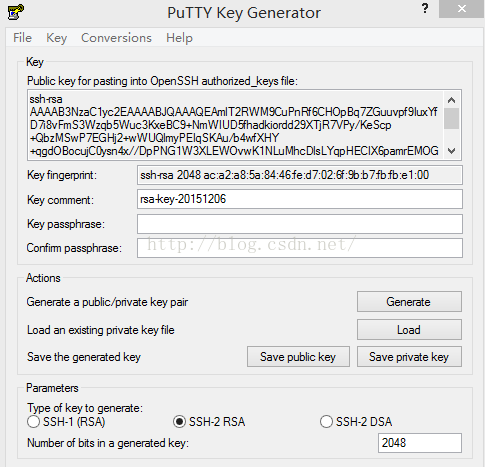The width and height of the screenshot is (485, 467).
Task: Select the SSH-1 (RSA) key type
Action: point(33,422)
